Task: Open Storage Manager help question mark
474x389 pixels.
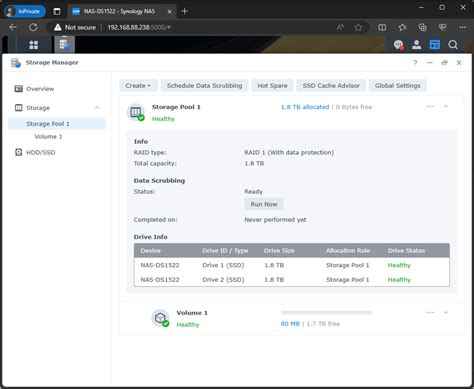Action: pos(415,63)
